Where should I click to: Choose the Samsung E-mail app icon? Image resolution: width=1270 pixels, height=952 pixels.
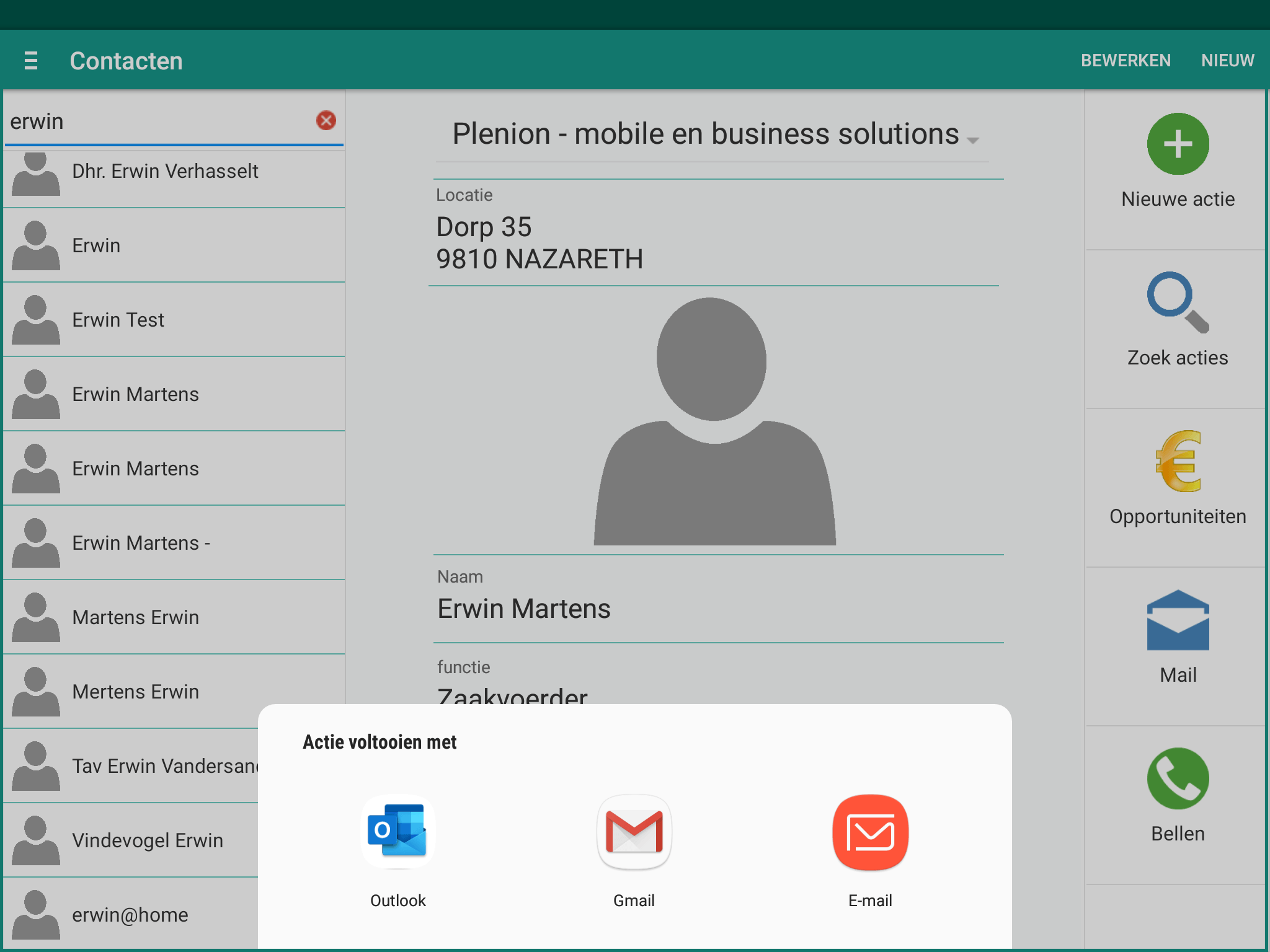(870, 832)
